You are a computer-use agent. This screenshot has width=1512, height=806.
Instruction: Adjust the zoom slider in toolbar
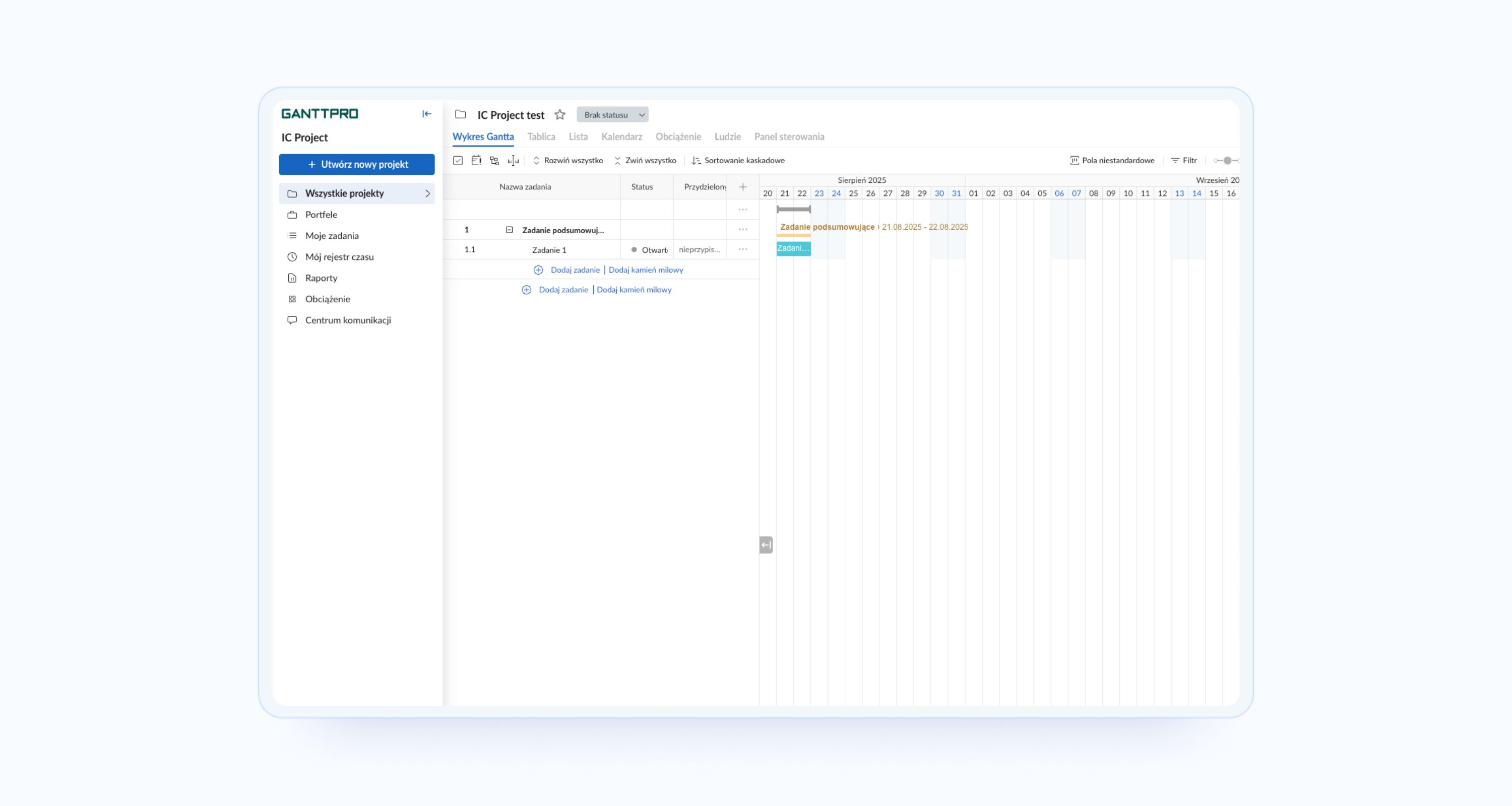tap(1227, 160)
